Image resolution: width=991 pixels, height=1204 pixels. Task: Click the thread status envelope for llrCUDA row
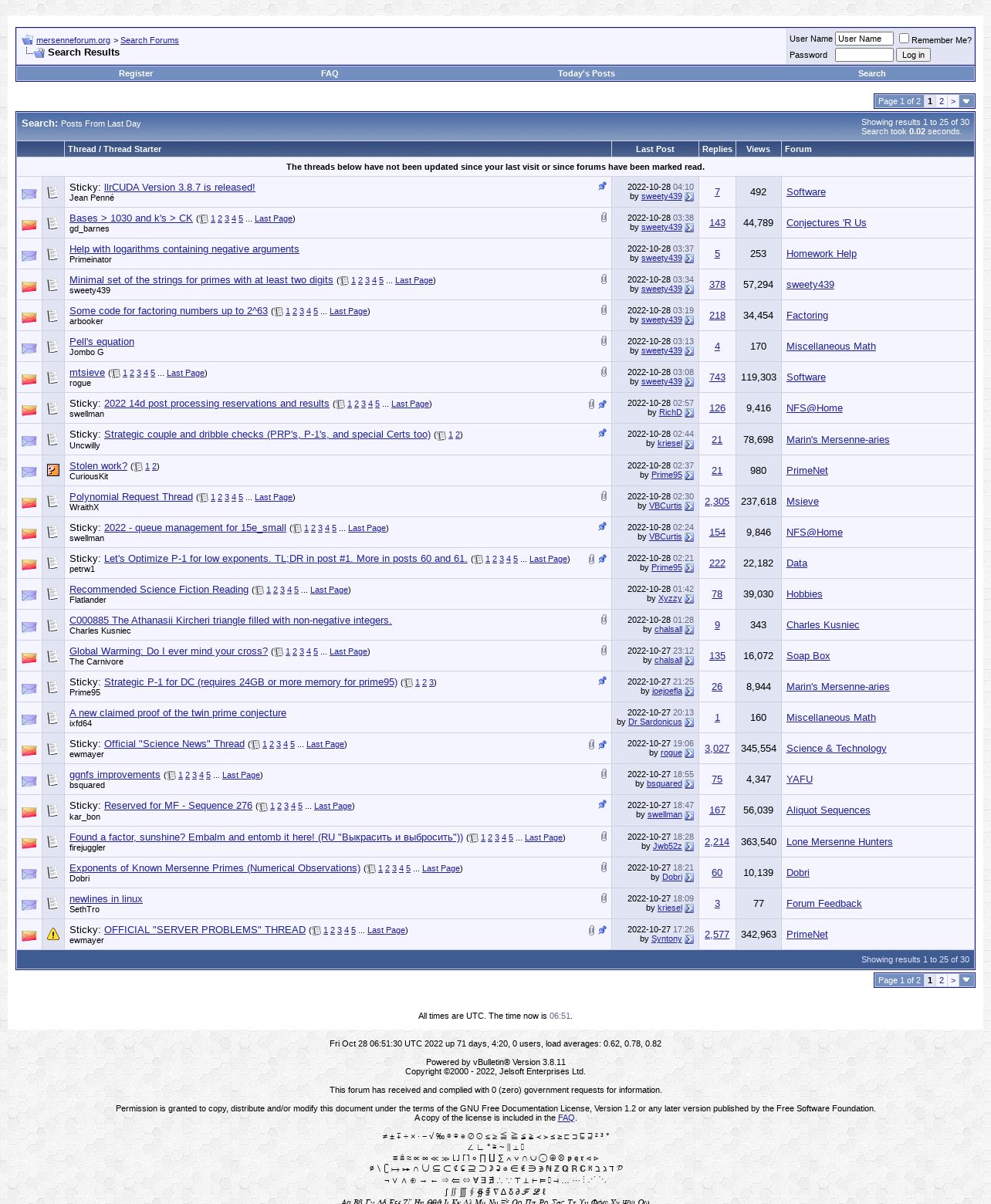tap(29, 194)
